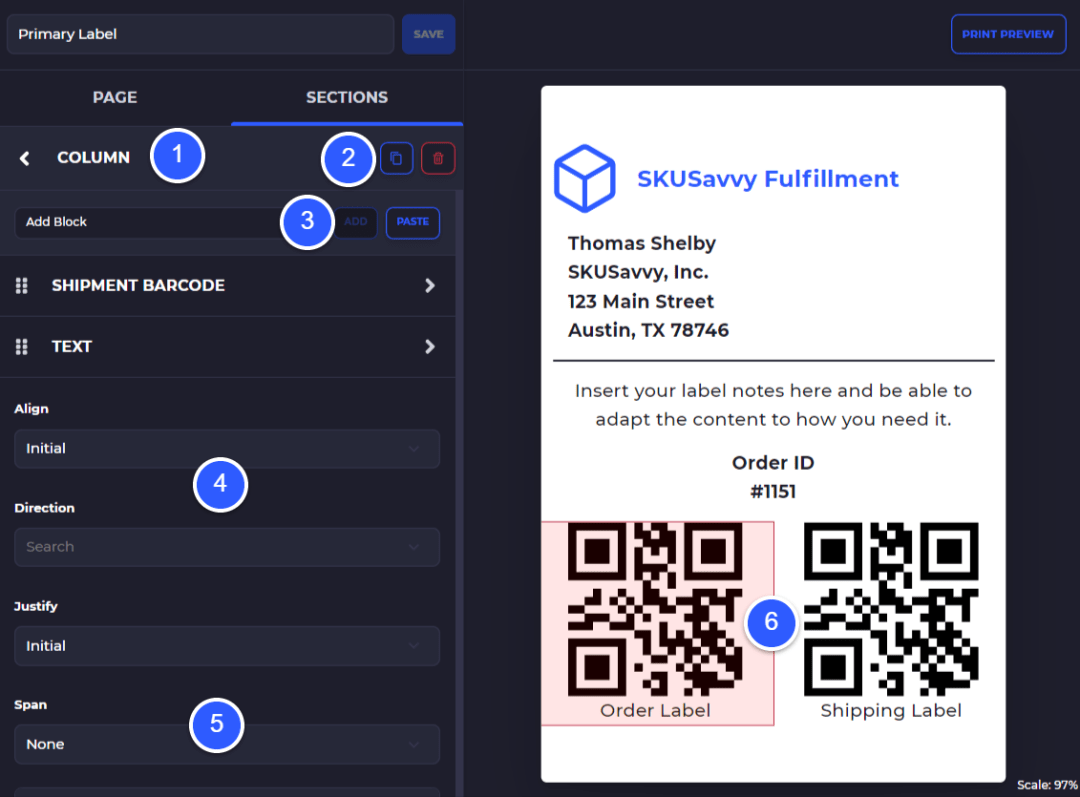This screenshot has height=797, width=1080.
Task: Open the Direction search dropdown
Action: (227, 548)
